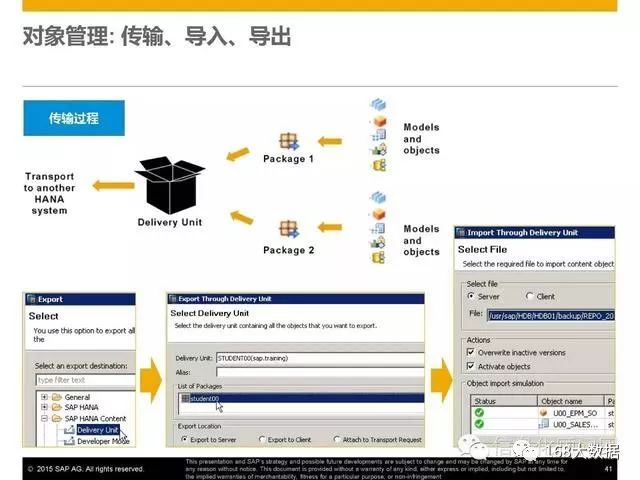This screenshot has width=640, height=480.
Task: Click the General folder icon
Action: [57, 397]
